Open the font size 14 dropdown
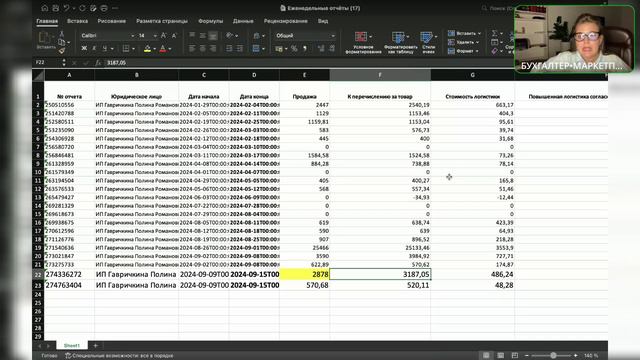The width and height of the screenshot is (640, 360). click(155, 36)
